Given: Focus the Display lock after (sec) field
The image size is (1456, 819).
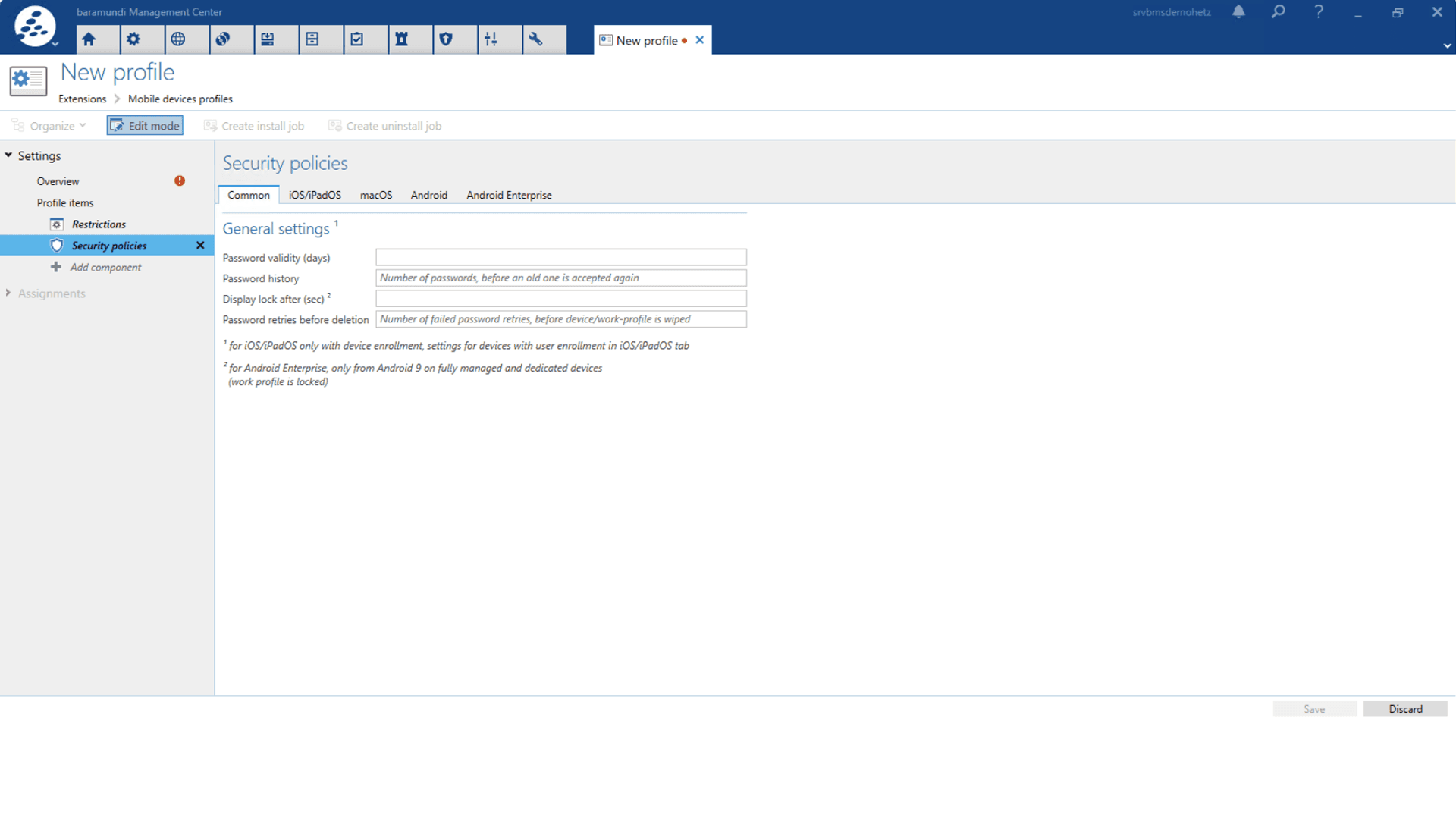Looking at the screenshot, I should pyautogui.click(x=561, y=299).
